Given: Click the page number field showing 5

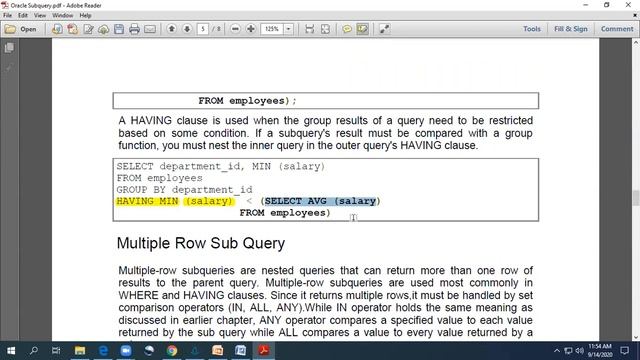Looking at the screenshot, I should pos(203,29).
